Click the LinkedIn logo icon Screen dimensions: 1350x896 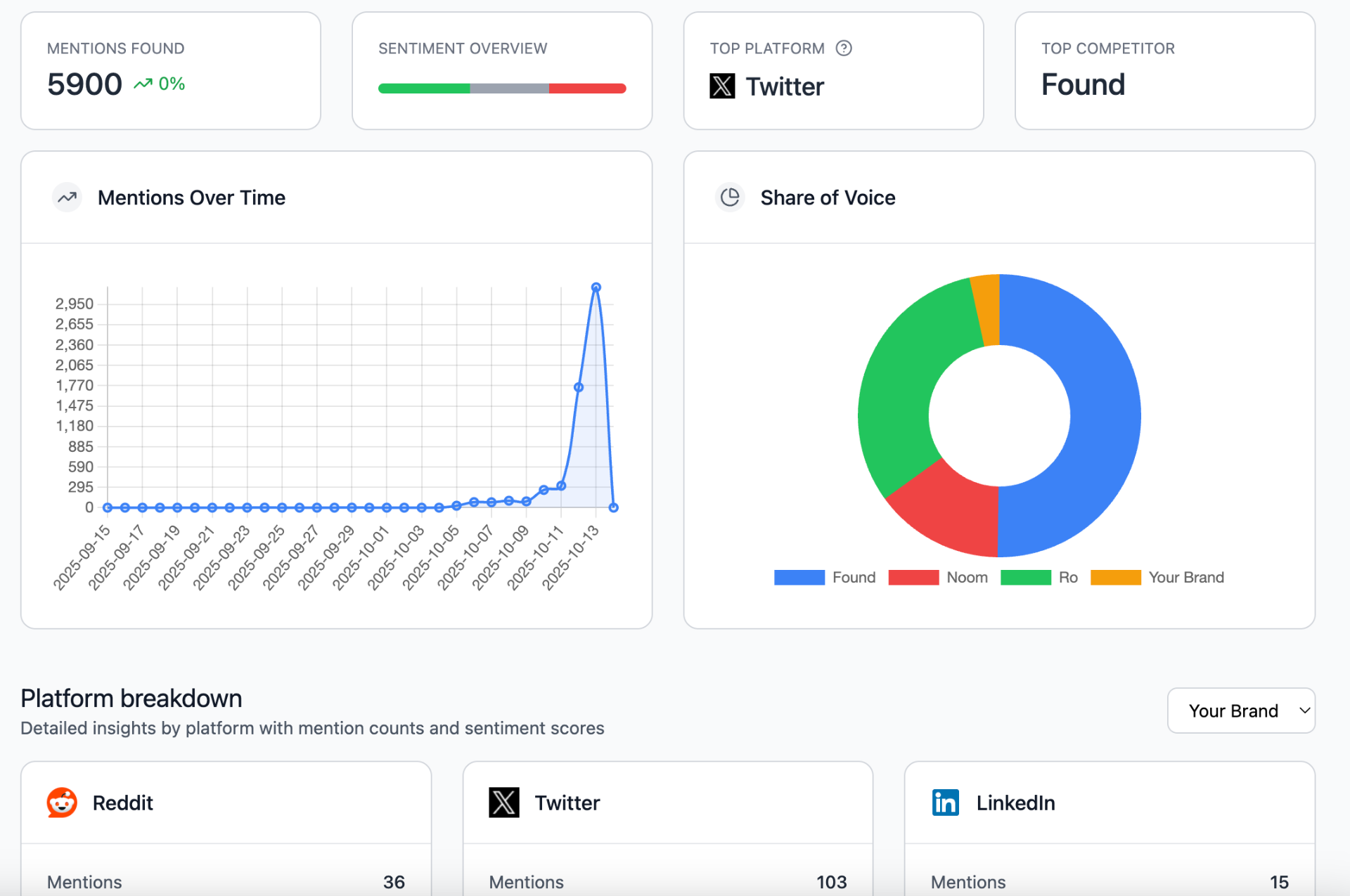945,803
